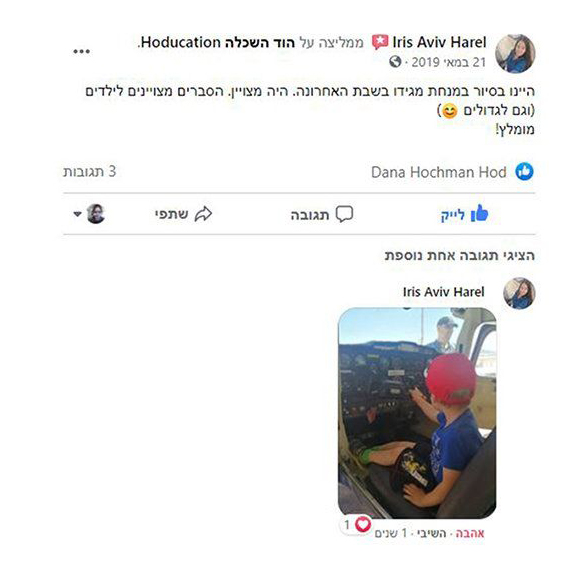584x584 pixels.
Task: Click the תגובה comment bubble button
Action: (x=322, y=214)
